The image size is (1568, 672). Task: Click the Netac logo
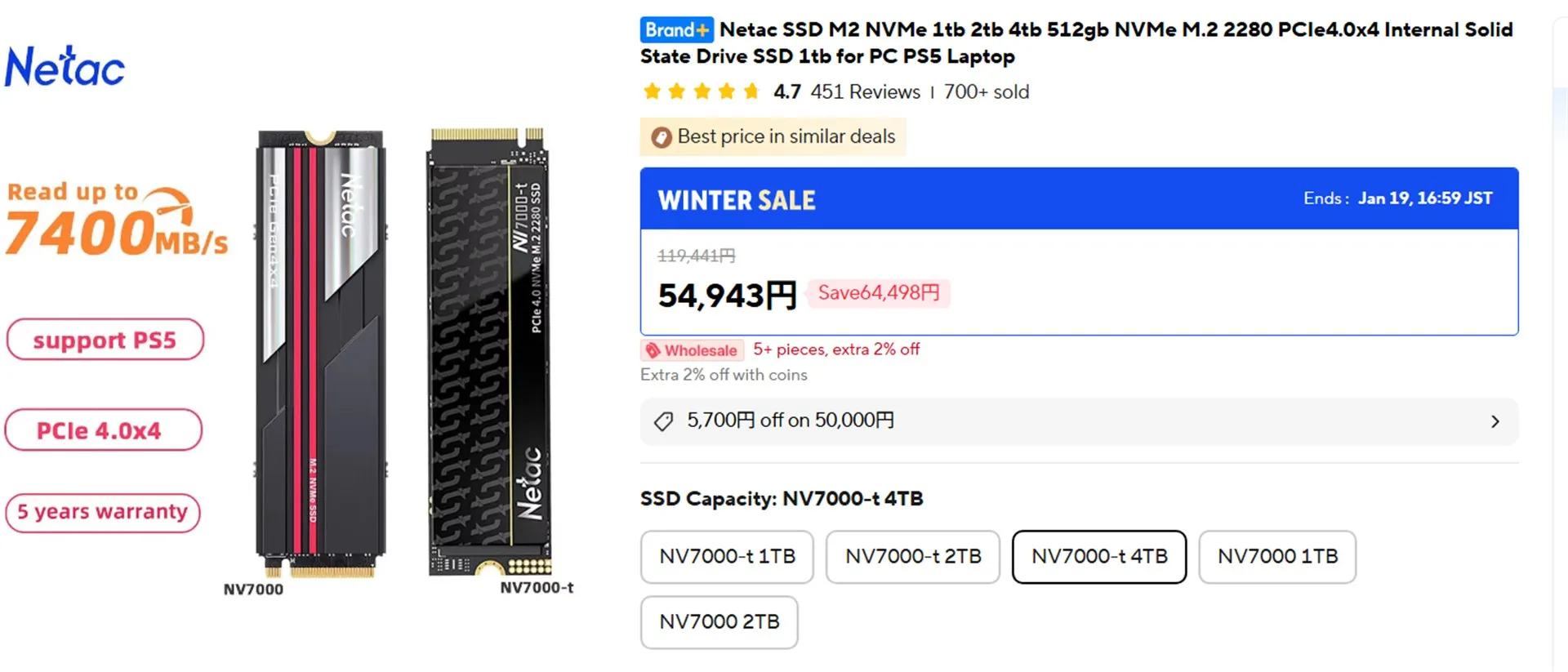[x=65, y=67]
